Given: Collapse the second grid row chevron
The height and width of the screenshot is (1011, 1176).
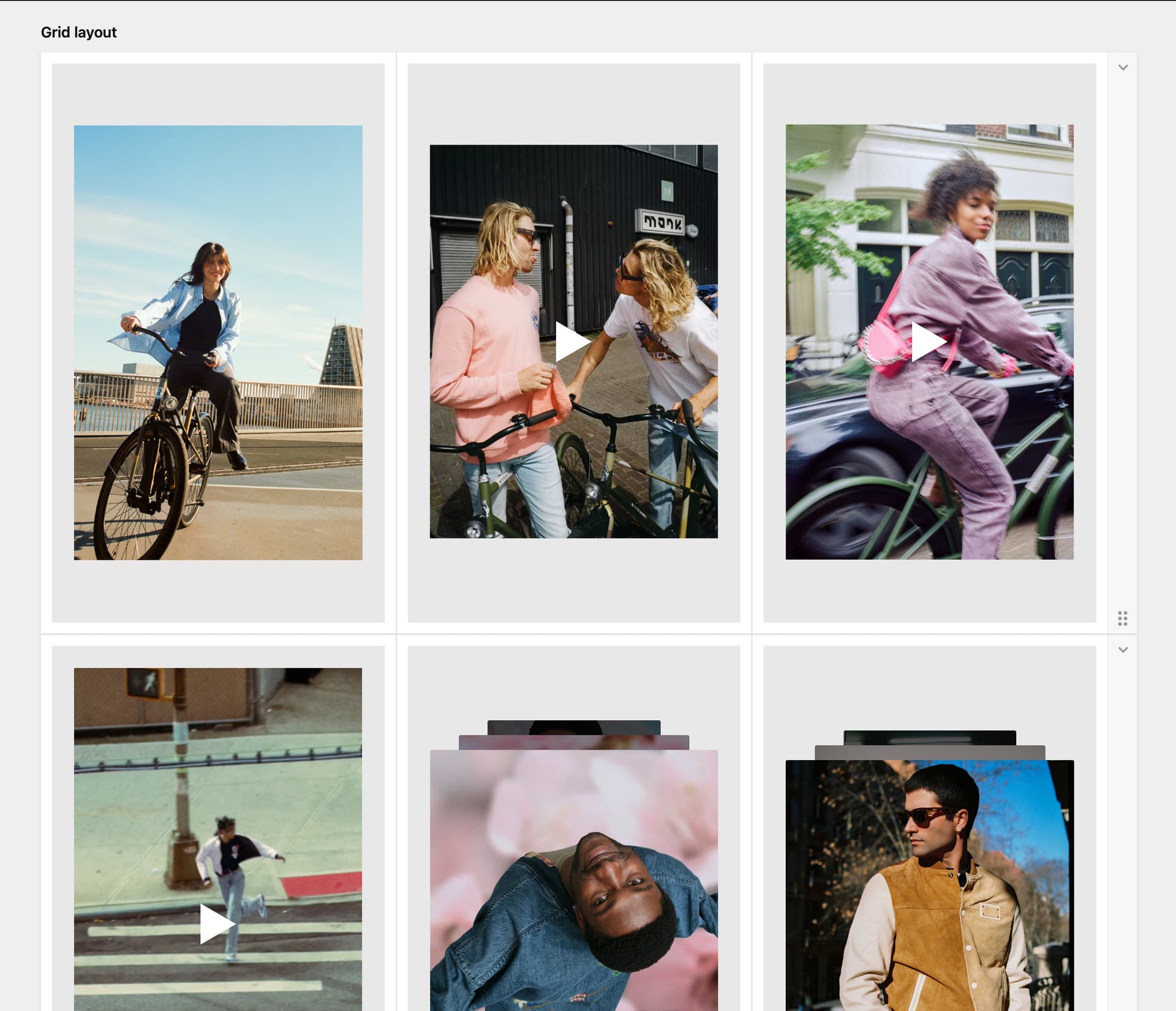Looking at the screenshot, I should 1123,650.
